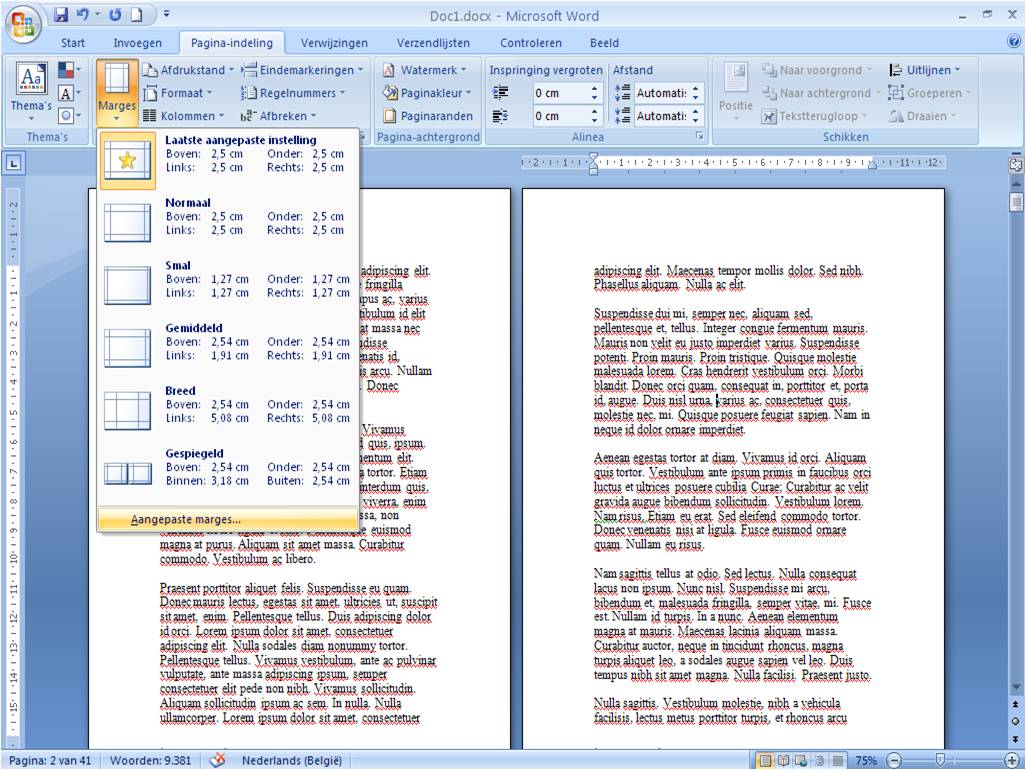This screenshot has width=1026, height=770.
Task: Go to the Controleren tab
Action: [x=531, y=43]
